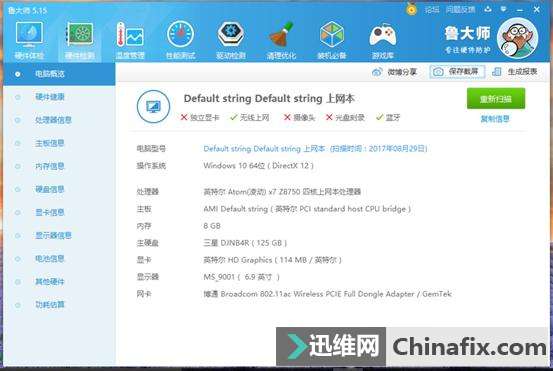Select 电脑概览 in the sidebar
The width and height of the screenshot is (553, 371).
pos(59,74)
